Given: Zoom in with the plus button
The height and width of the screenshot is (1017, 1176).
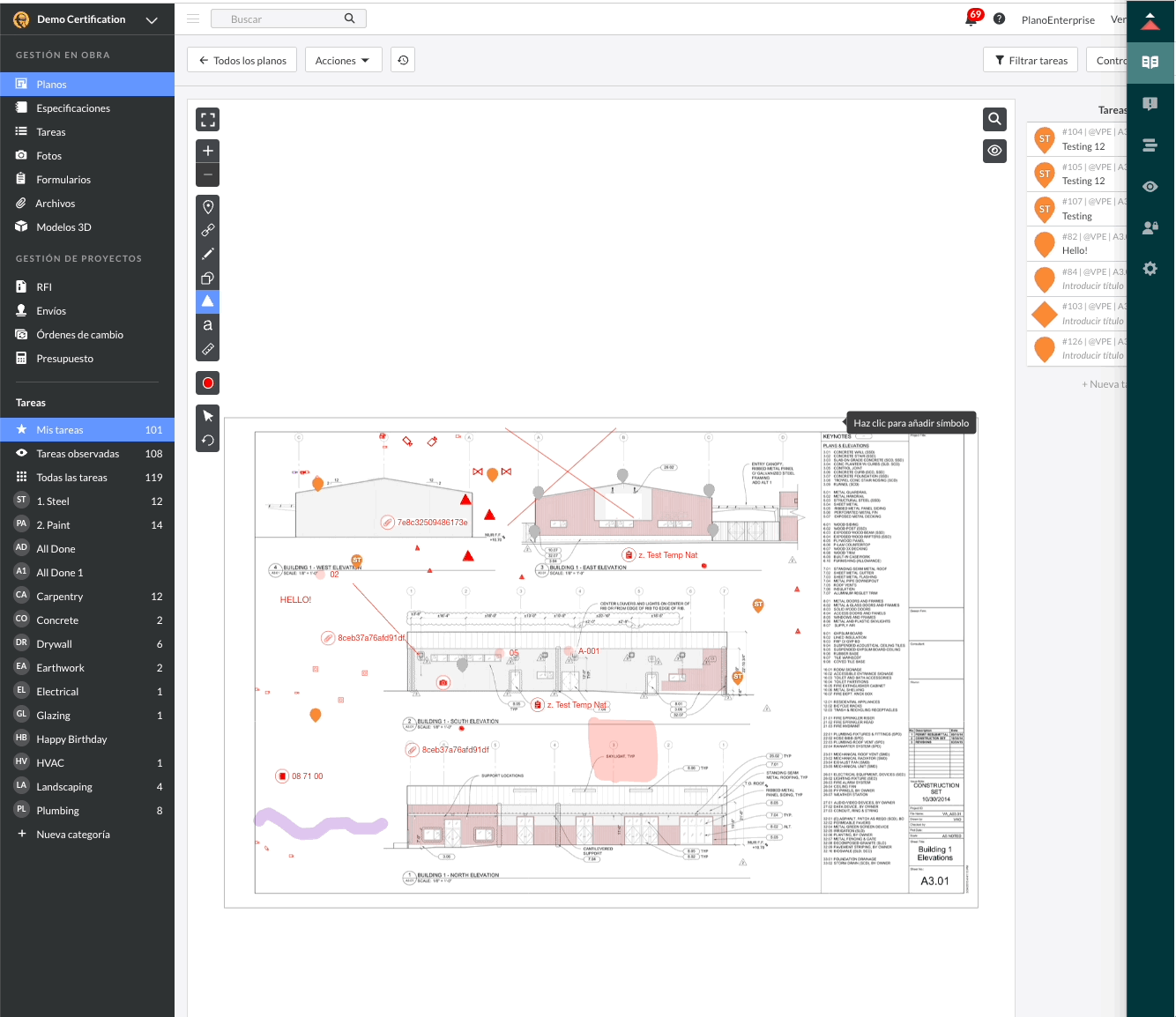Looking at the screenshot, I should click(208, 151).
